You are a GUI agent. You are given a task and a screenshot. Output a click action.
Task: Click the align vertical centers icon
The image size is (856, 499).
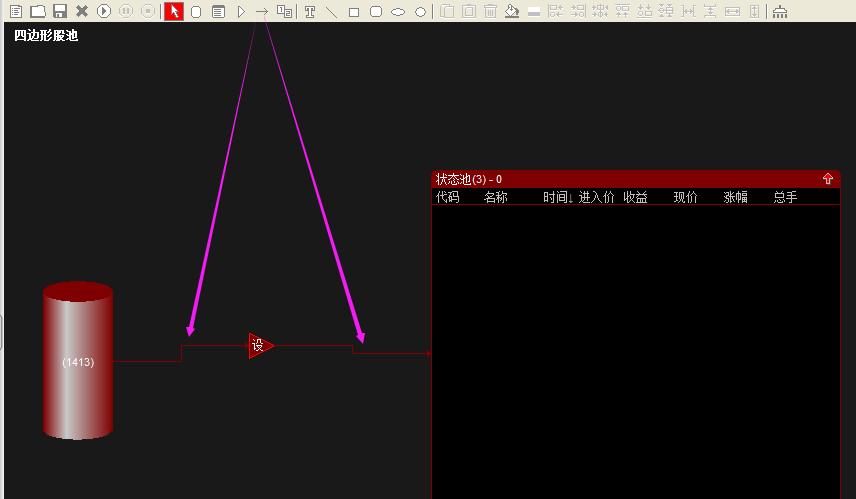click(x=666, y=11)
